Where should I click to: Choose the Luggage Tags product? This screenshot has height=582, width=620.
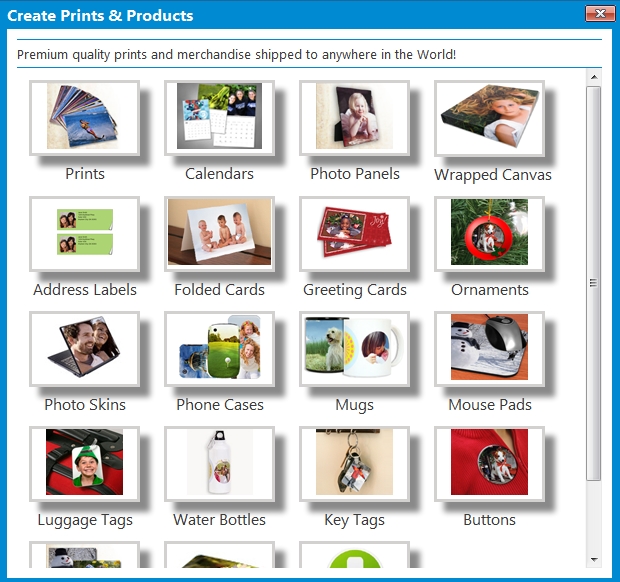85,463
